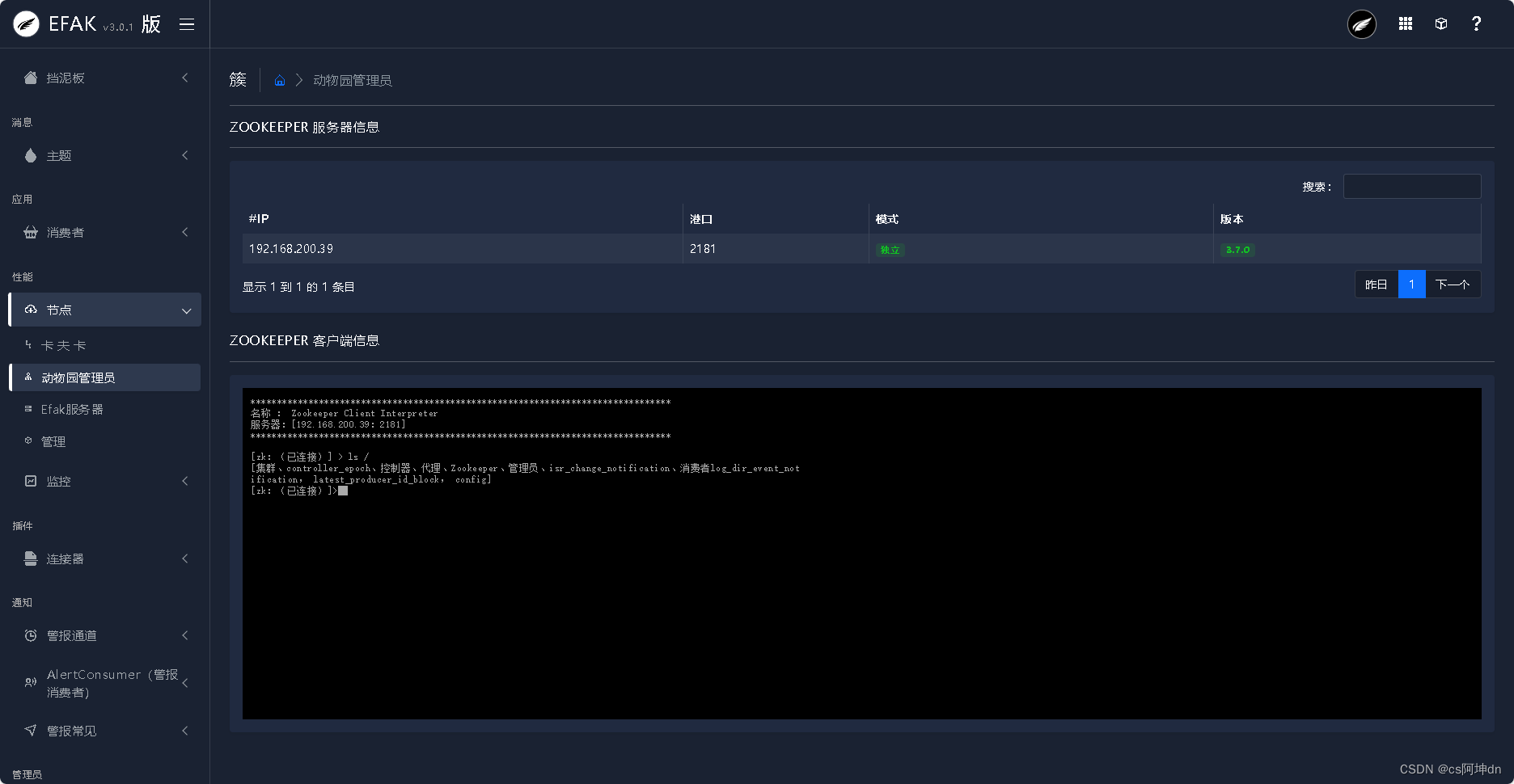The width and height of the screenshot is (1514, 784).
Task: Click the 下一个 pagination button
Action: 1453,285
